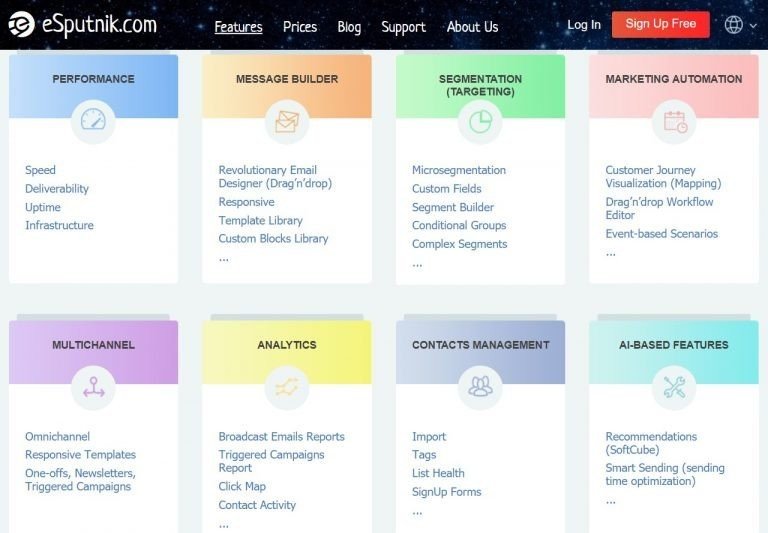The image size is (768, 533).
Task: Click the globe language icon
Action: point(733,24)
